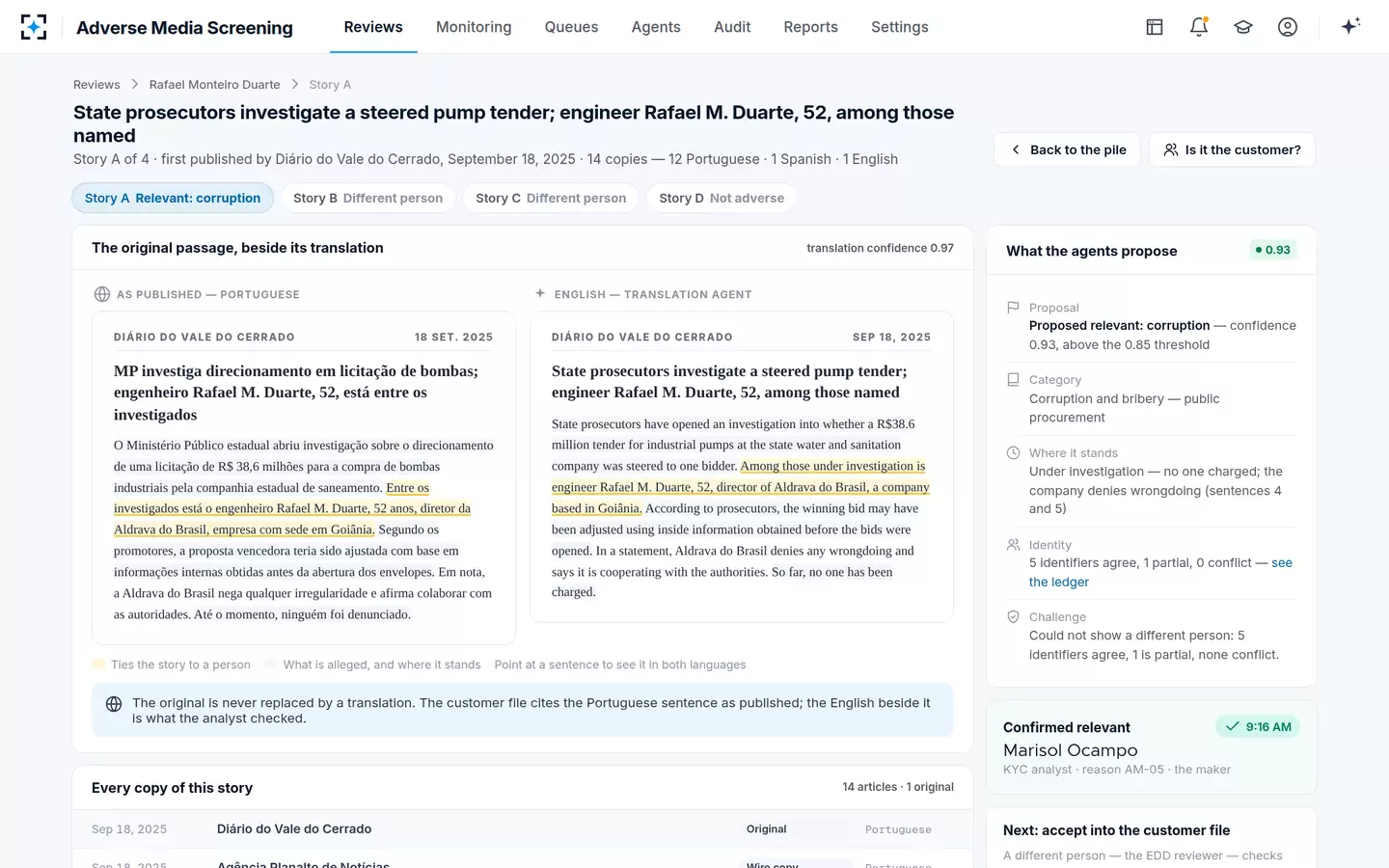Image resolution: width=1389 pixels, height=868 pixels.
Task: Click the Back to the pile button
Action: point(1068,149)
